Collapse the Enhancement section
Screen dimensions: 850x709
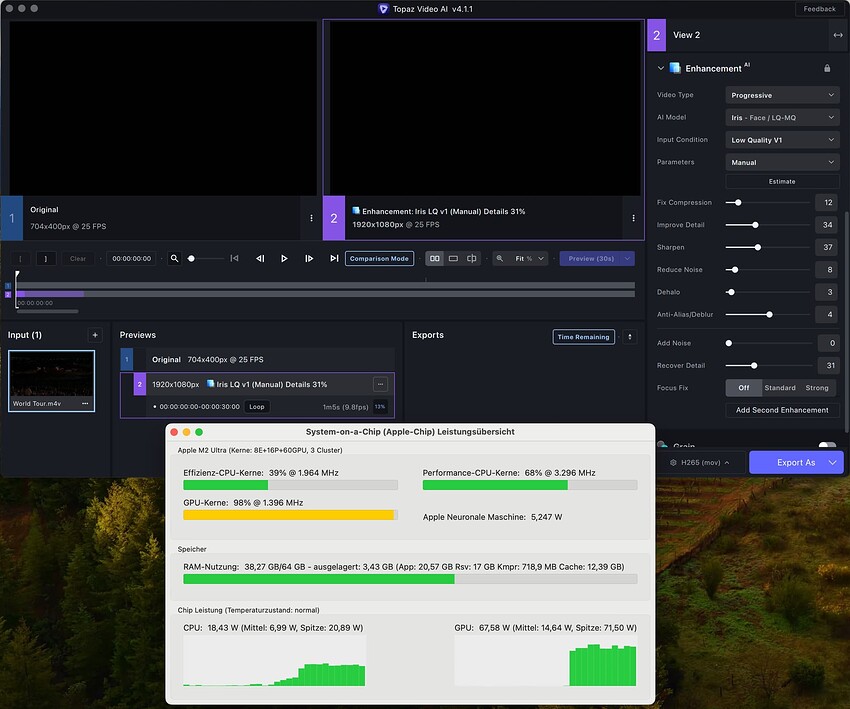point(660,68)
